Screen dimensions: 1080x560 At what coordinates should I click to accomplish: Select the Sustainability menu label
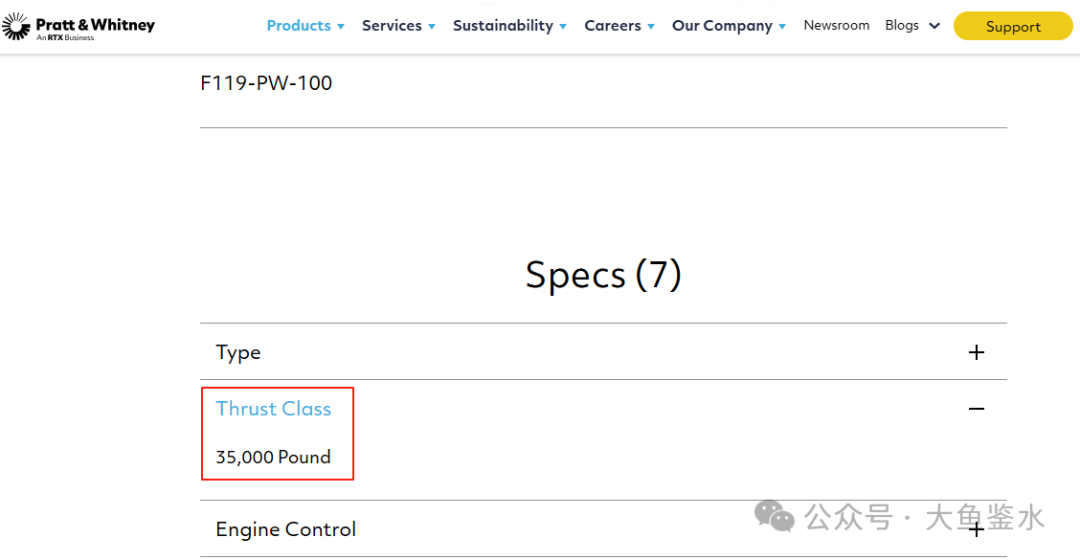502,26
